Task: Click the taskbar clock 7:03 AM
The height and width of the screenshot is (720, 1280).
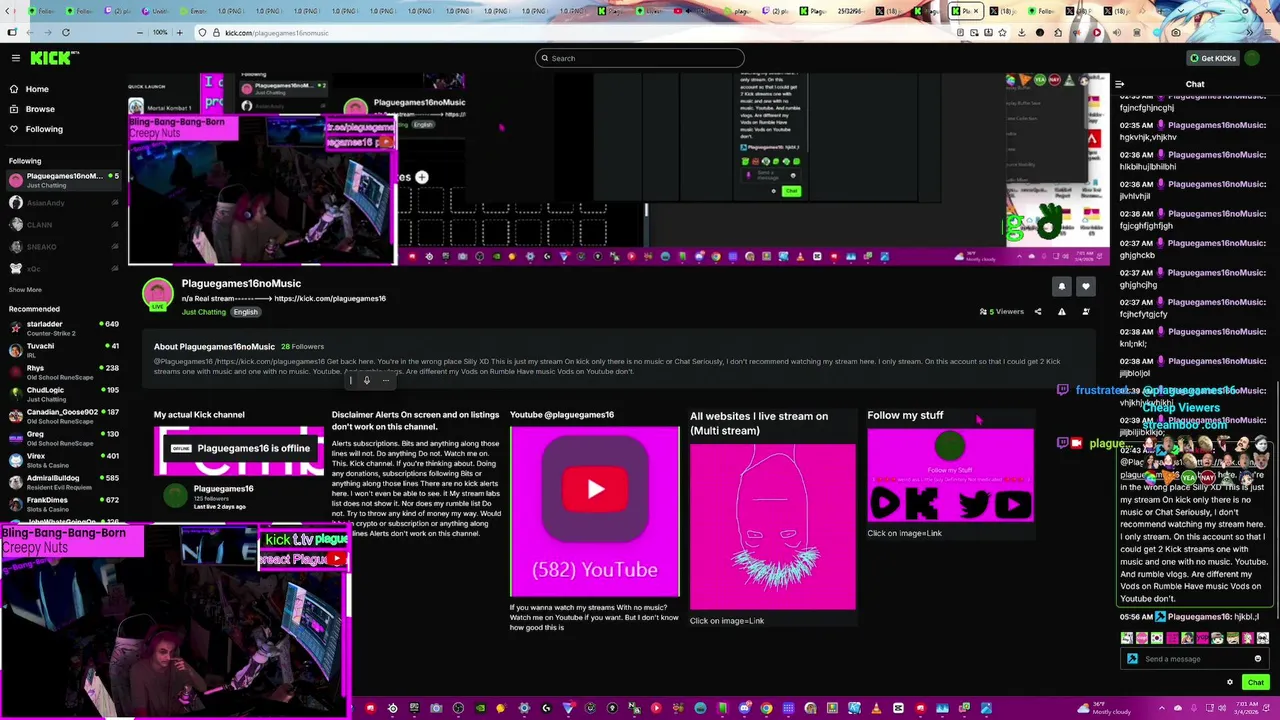Action: (1246, 709)
